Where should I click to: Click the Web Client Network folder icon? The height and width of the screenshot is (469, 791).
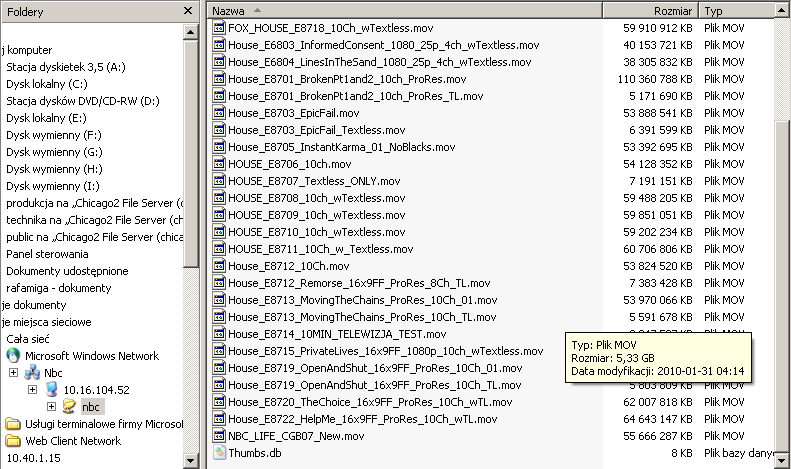point(13,441)
